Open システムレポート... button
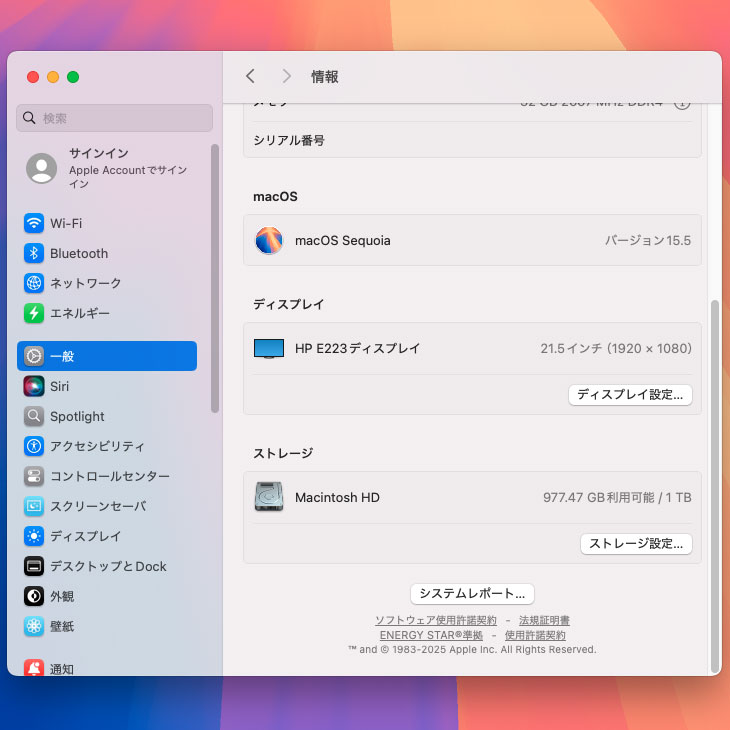 472,594
